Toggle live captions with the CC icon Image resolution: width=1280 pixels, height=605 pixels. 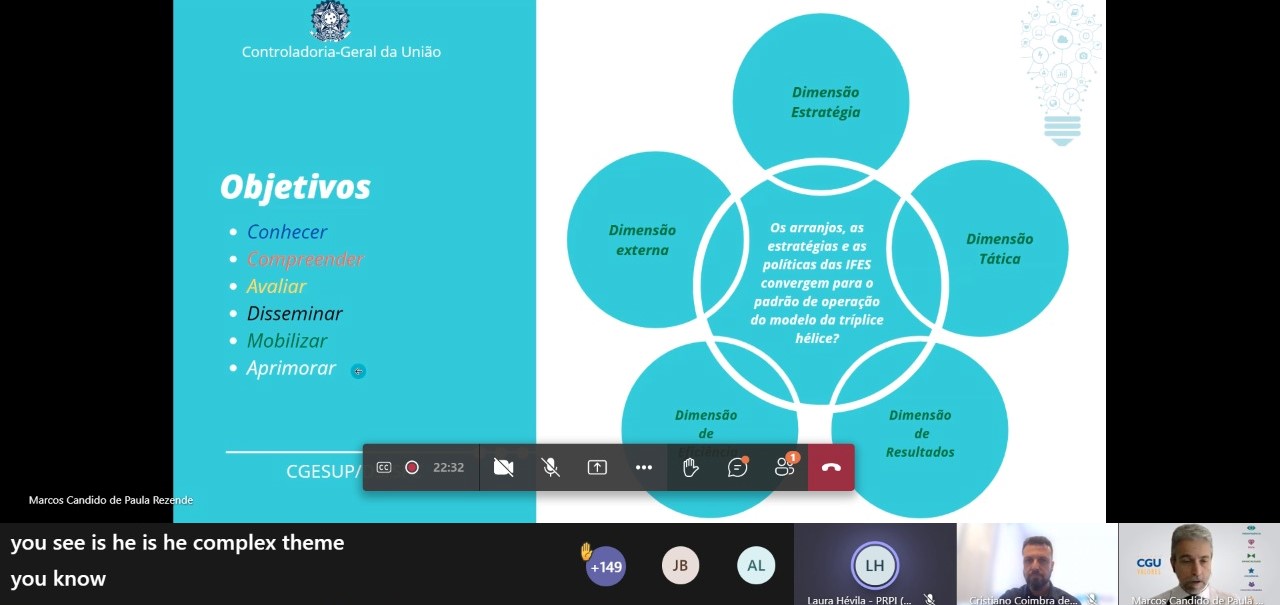click(x=384, y=467)
